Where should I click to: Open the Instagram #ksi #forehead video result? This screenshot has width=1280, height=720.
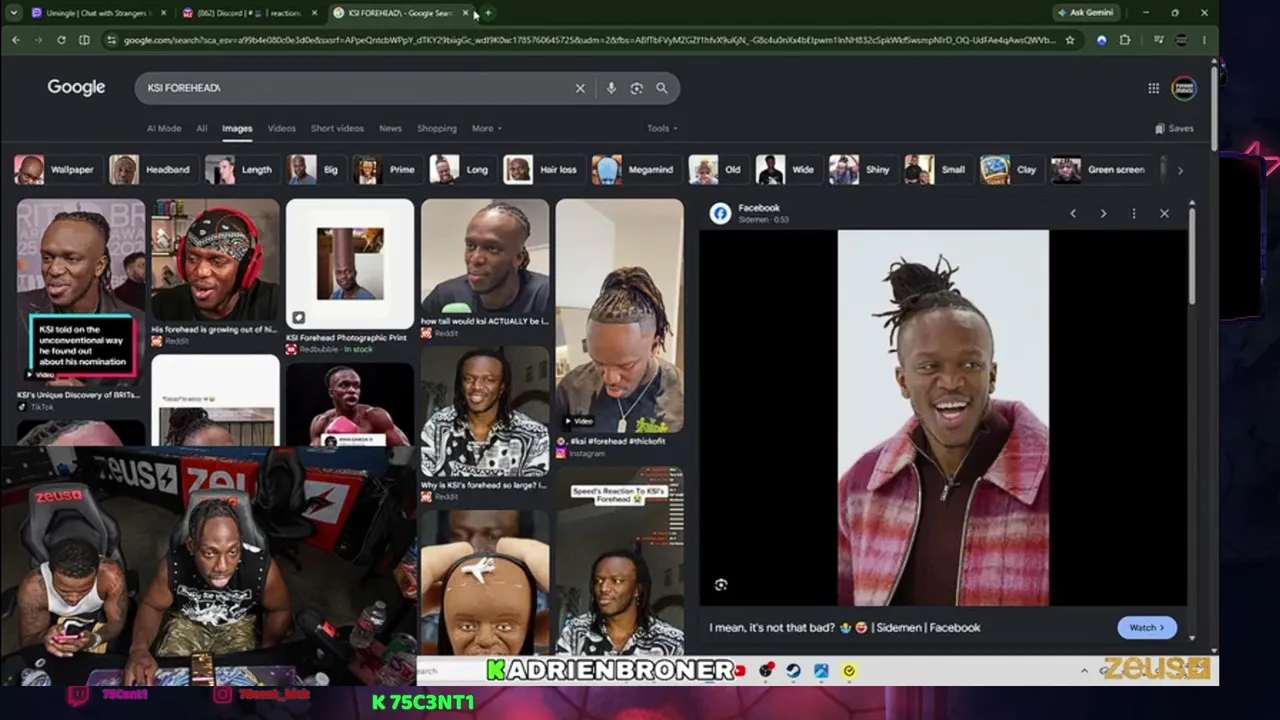[x=620, y=328]
